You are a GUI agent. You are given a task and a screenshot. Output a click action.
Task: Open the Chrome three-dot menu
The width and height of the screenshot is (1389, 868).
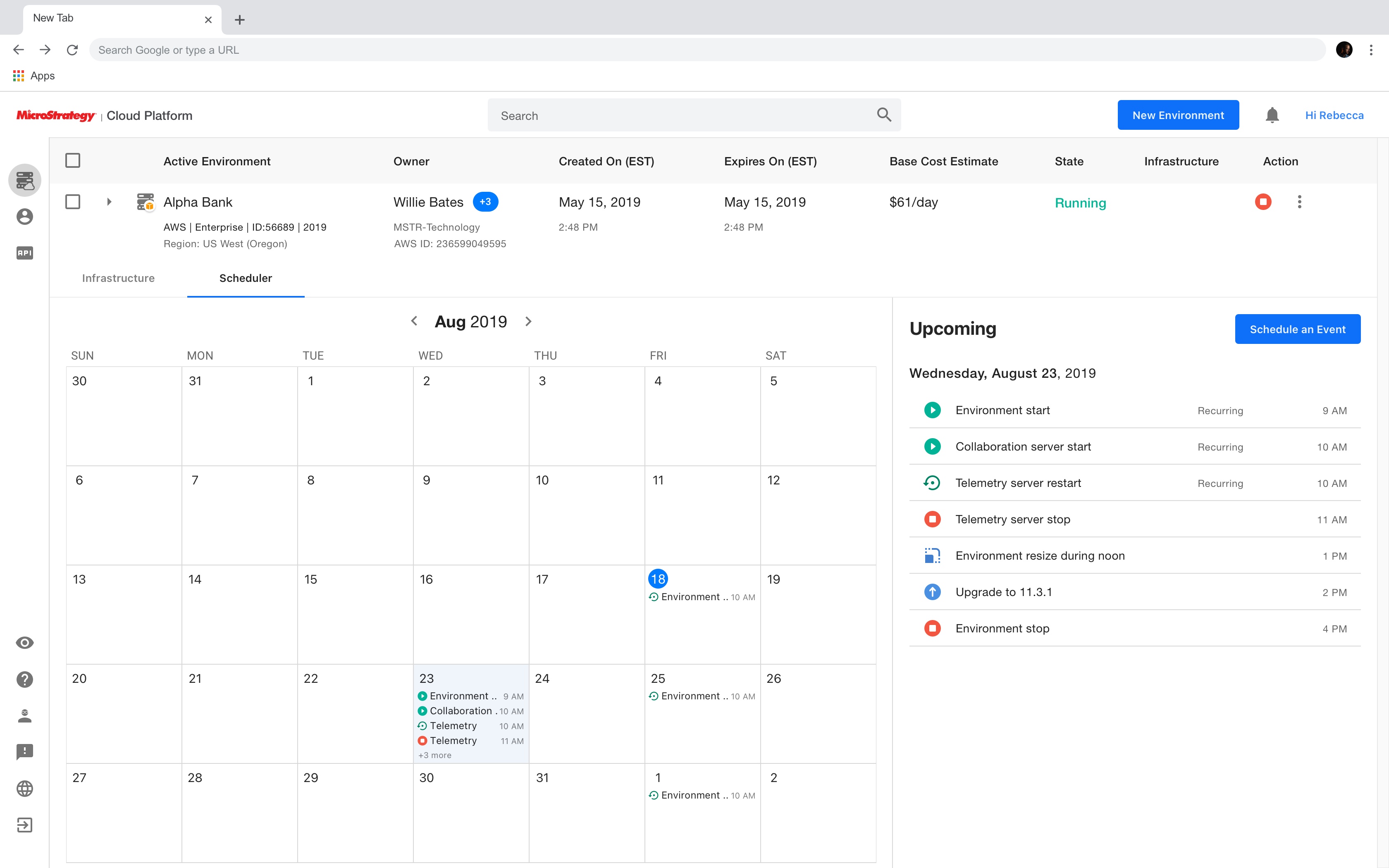1371,50
